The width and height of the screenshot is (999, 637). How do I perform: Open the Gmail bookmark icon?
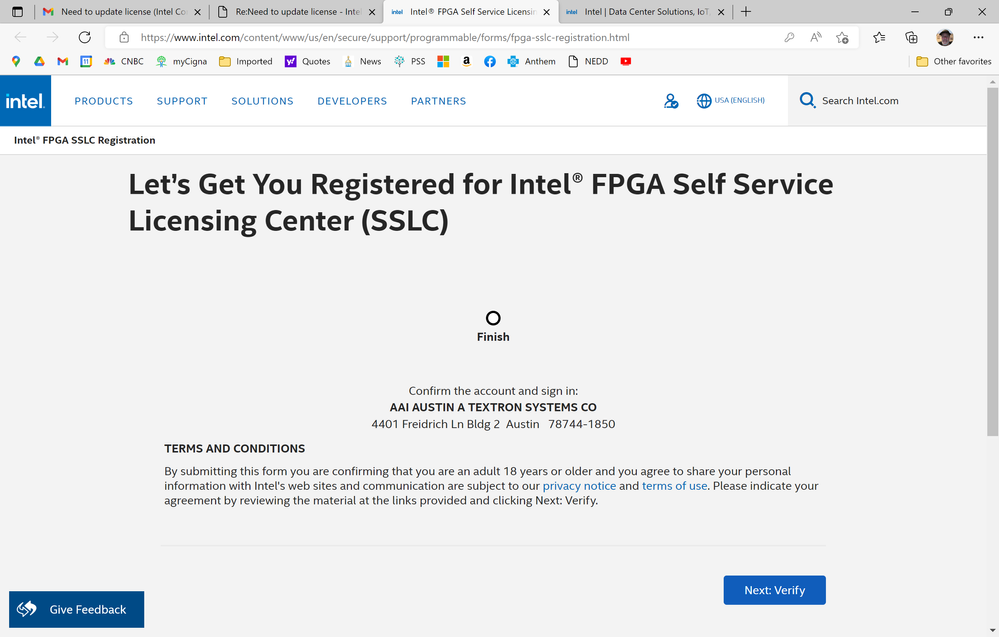63,61
